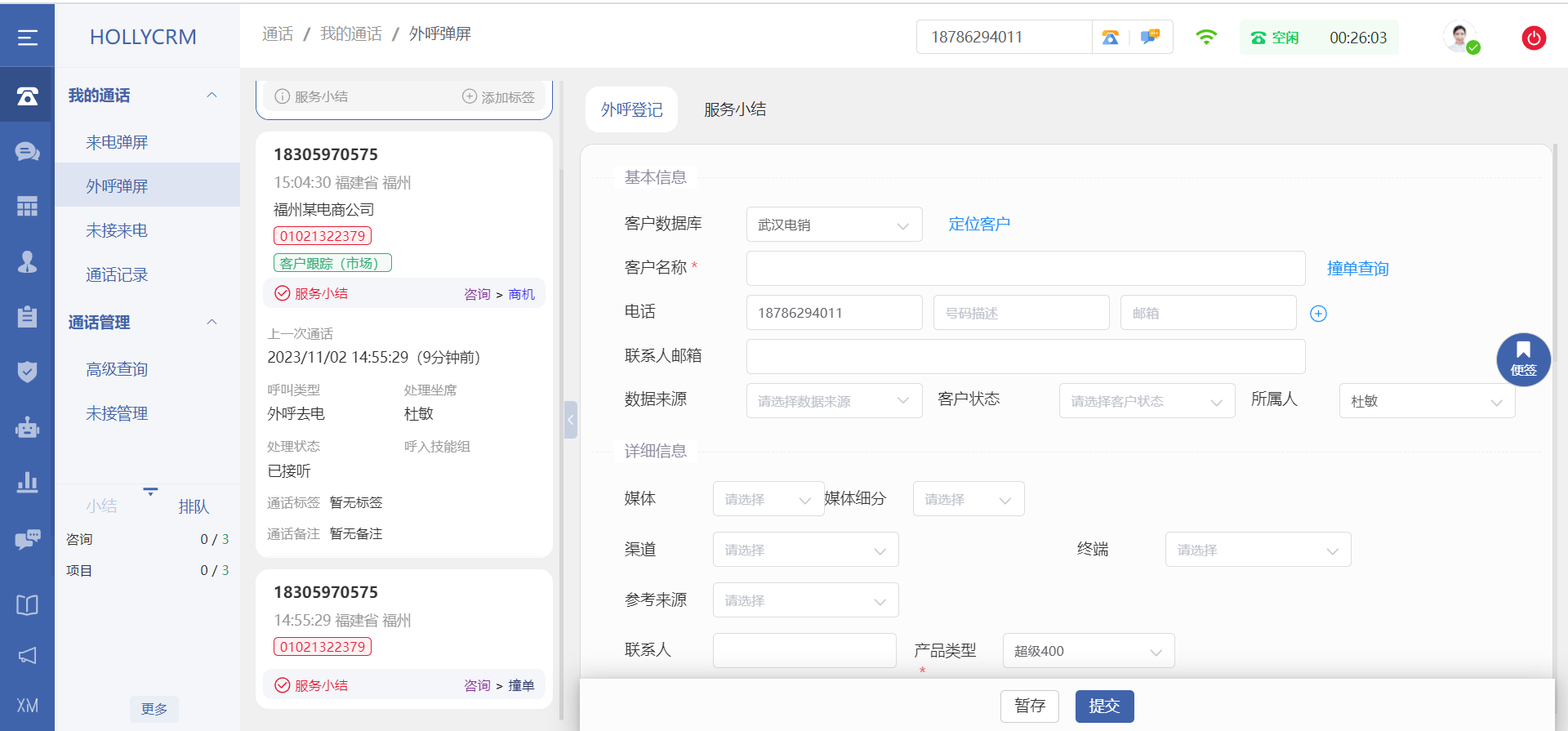Click 服务小结 on the 14:55:29 call card
1568x731 pixels.
click(321, 685)
